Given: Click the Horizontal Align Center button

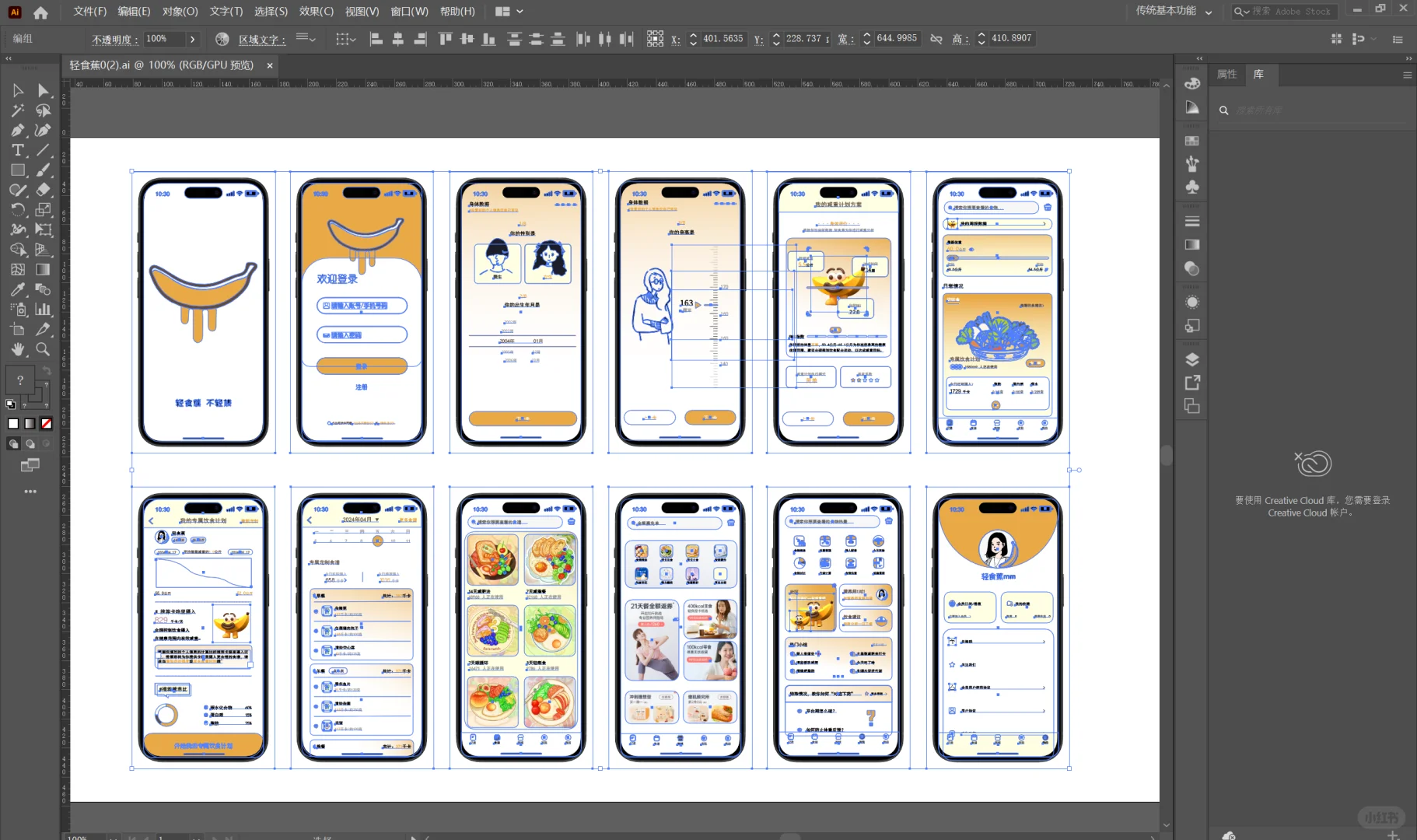Looking at the screenshot, I should 398,38.
